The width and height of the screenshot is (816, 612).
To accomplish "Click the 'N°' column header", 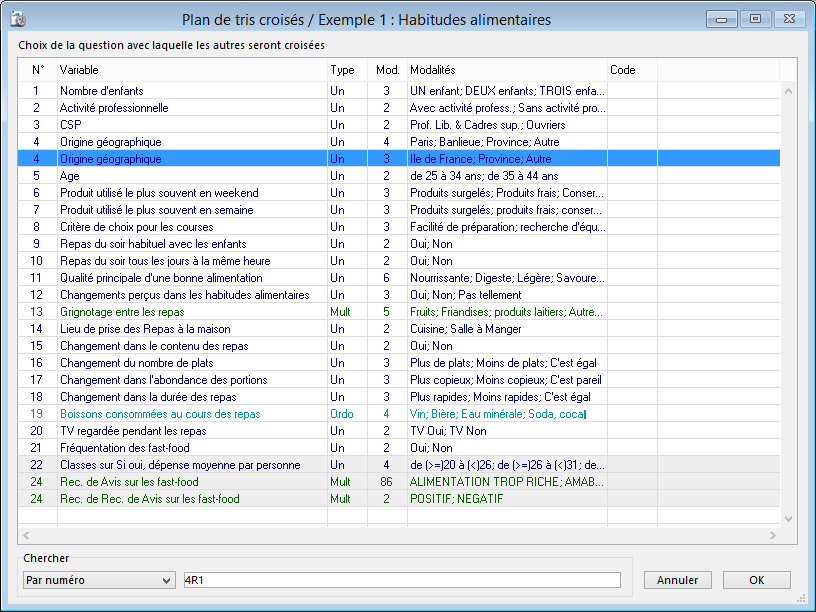I will coord(37,70).
